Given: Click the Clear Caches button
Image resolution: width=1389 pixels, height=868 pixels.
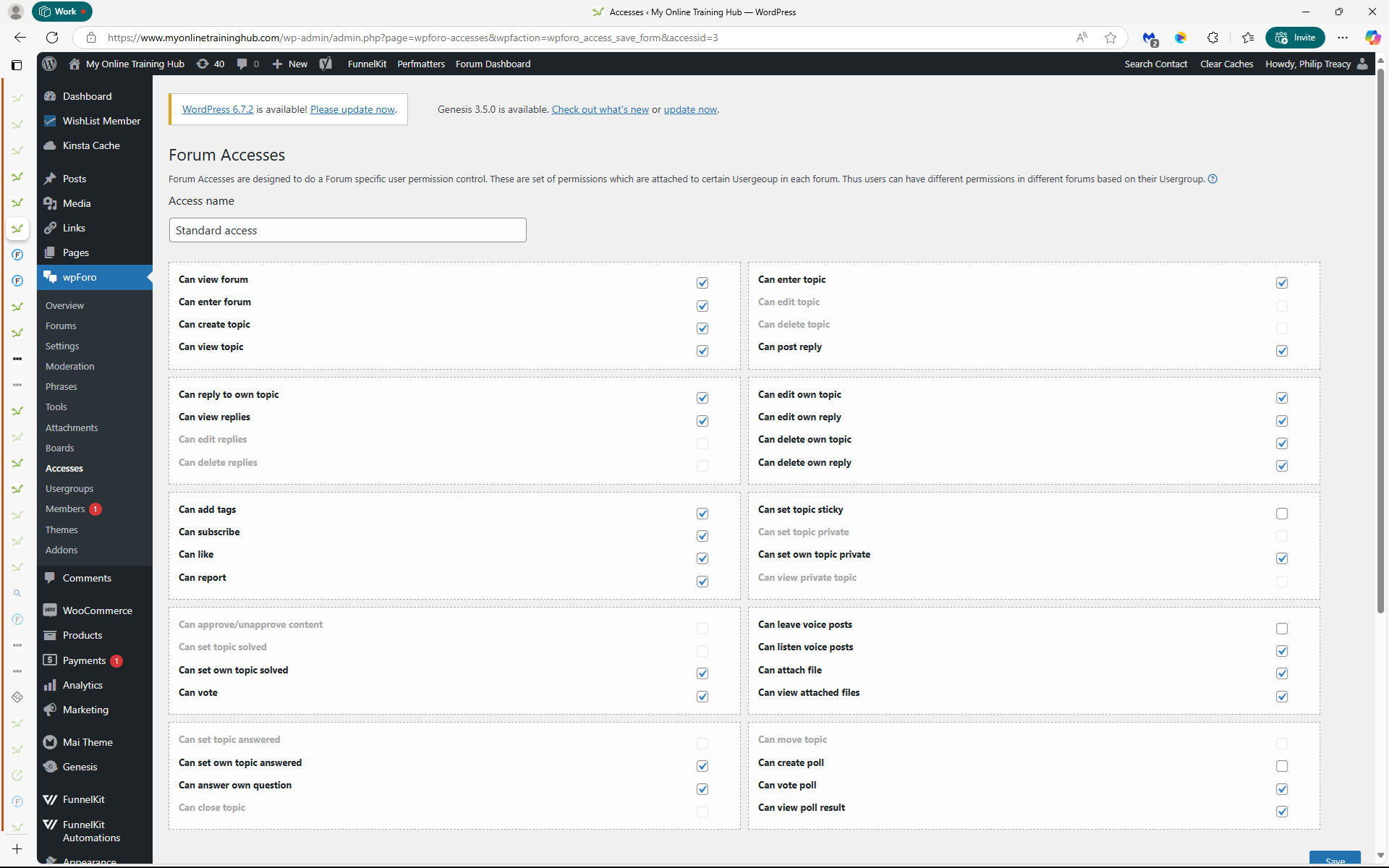Looking at the screenshot, I should [1226, 64].
